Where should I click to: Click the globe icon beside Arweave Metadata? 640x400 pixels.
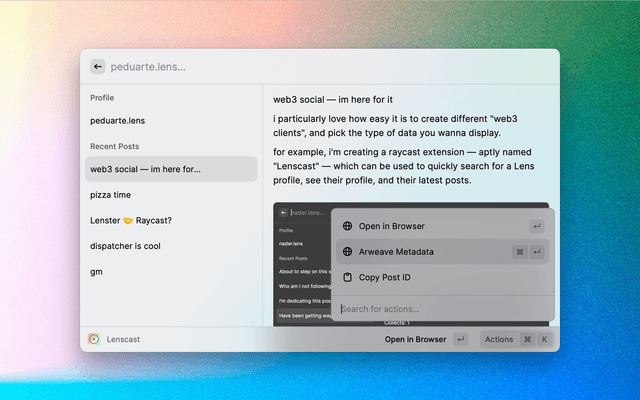[x=347, y=252]
